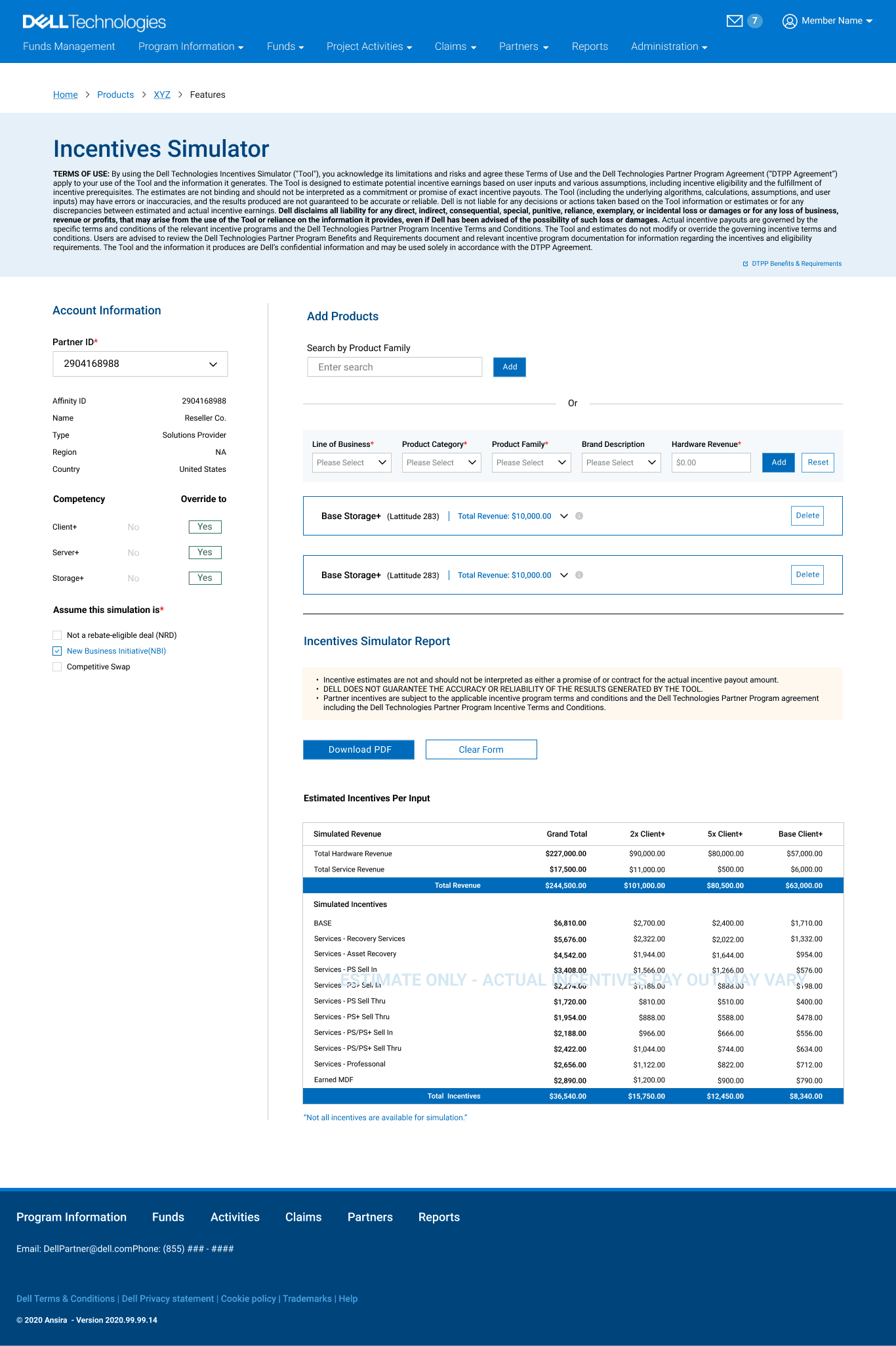Viewport: 896px width, 1346px height.
Task: Open Member Name account menu
Action: pos(837,21)
